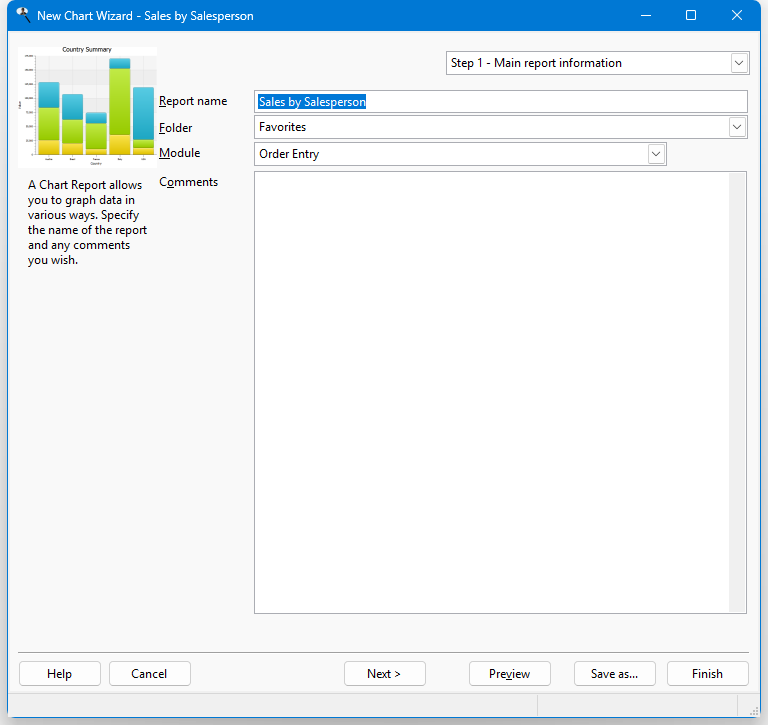768x725 pixels.
Task: Minimize the New Chart Wizard window
Action: [x=645, y=15]
